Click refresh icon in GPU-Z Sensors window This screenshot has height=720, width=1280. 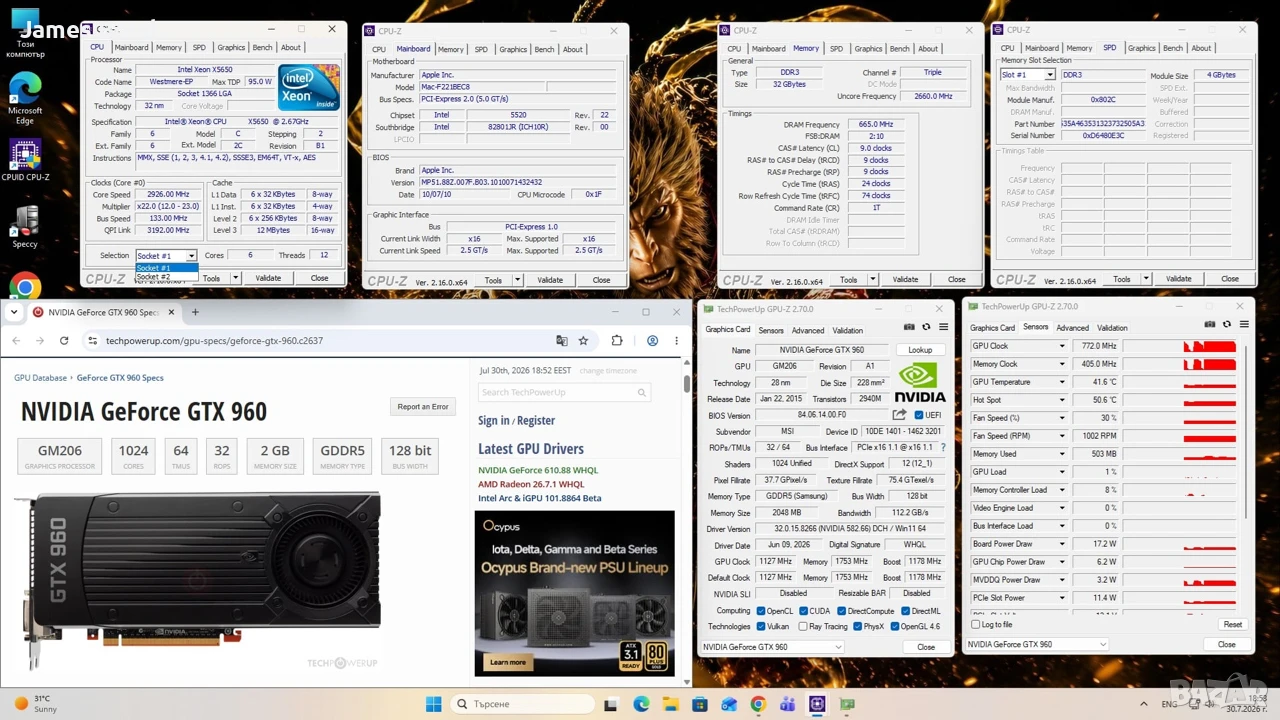pos(1227,324)
